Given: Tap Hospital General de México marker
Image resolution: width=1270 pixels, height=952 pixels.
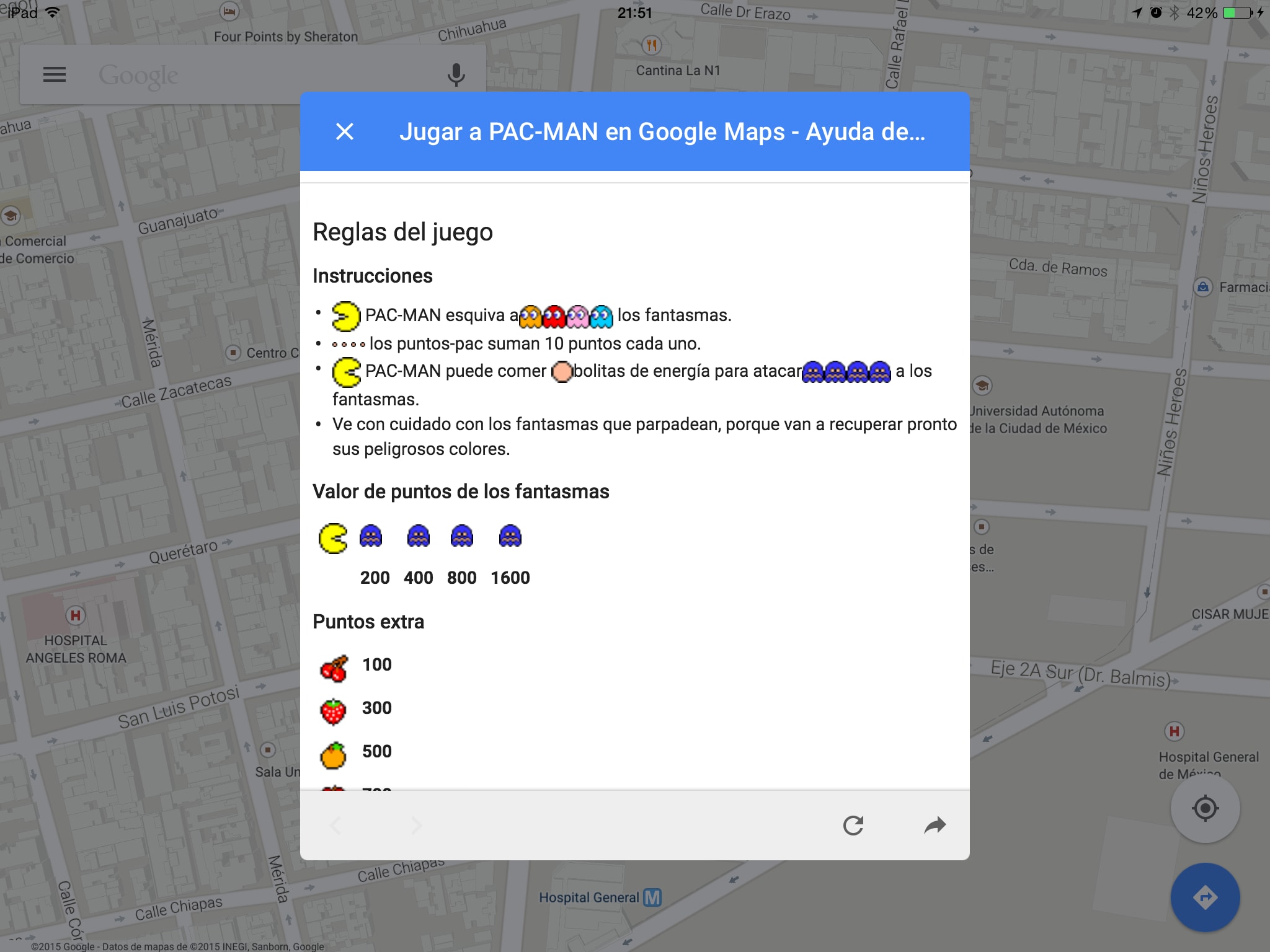Looking at the screenshot, I should point(1174,731).
